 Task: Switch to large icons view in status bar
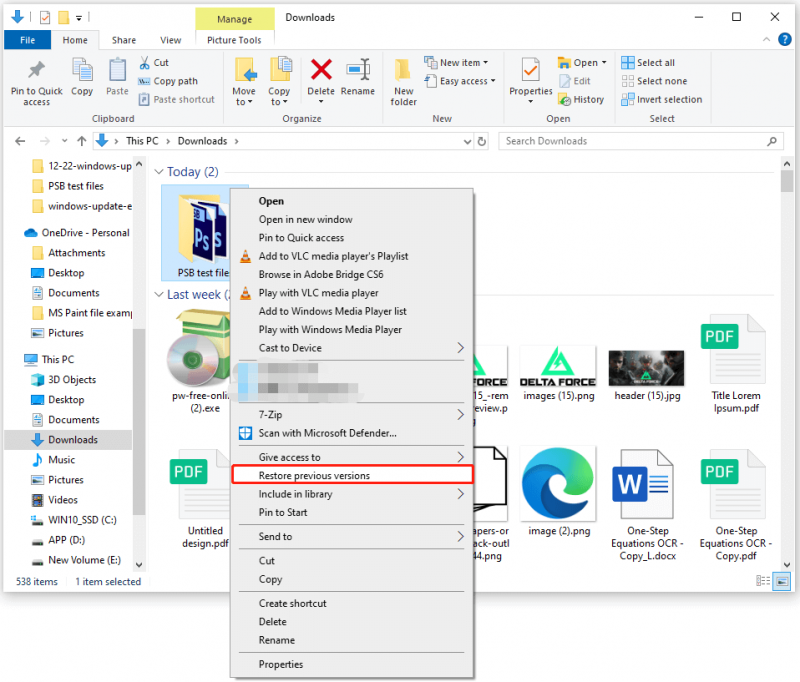(x=782, y=581)
